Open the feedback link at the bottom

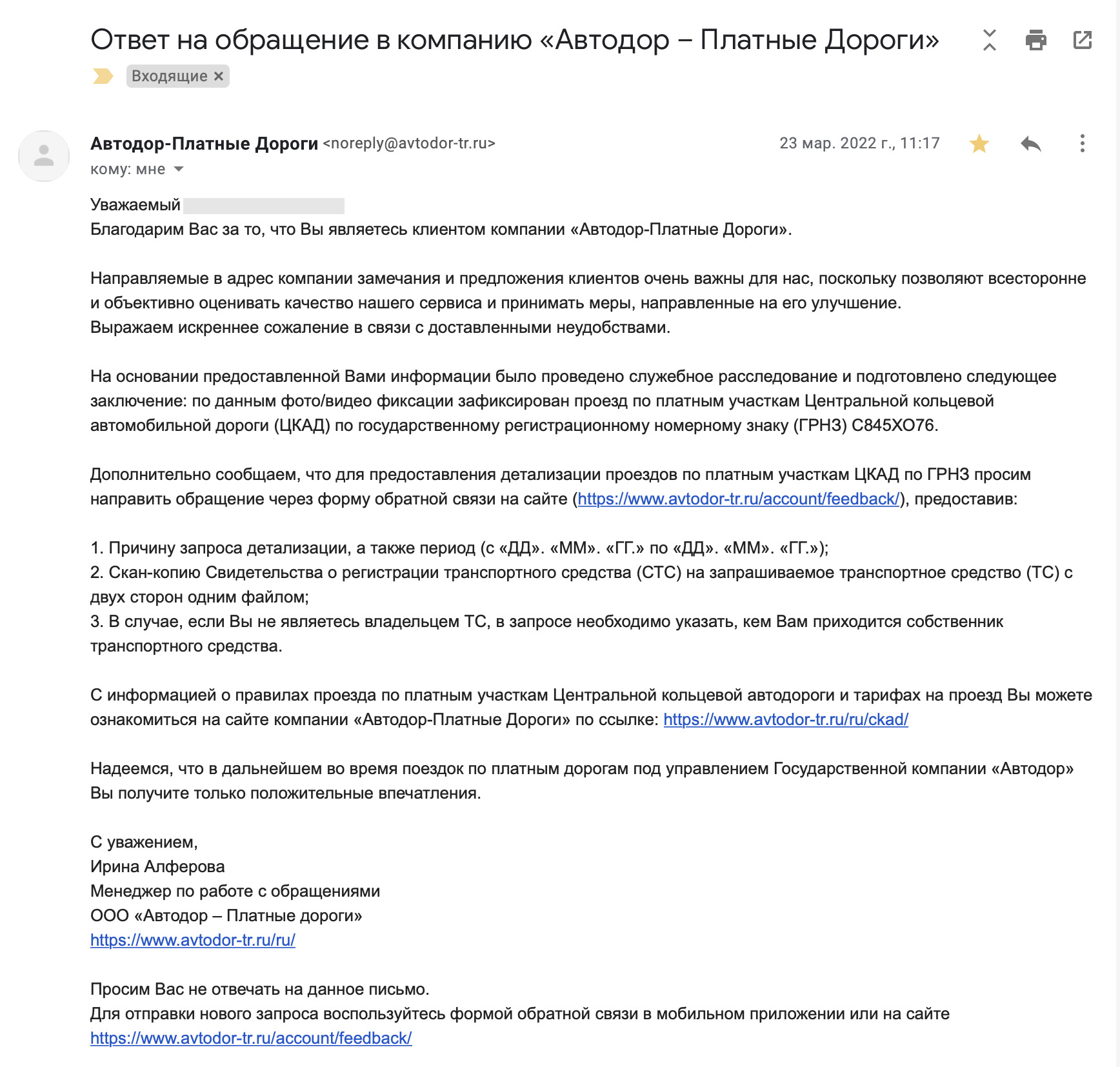pyautogui.click(x=250, y=1038)
